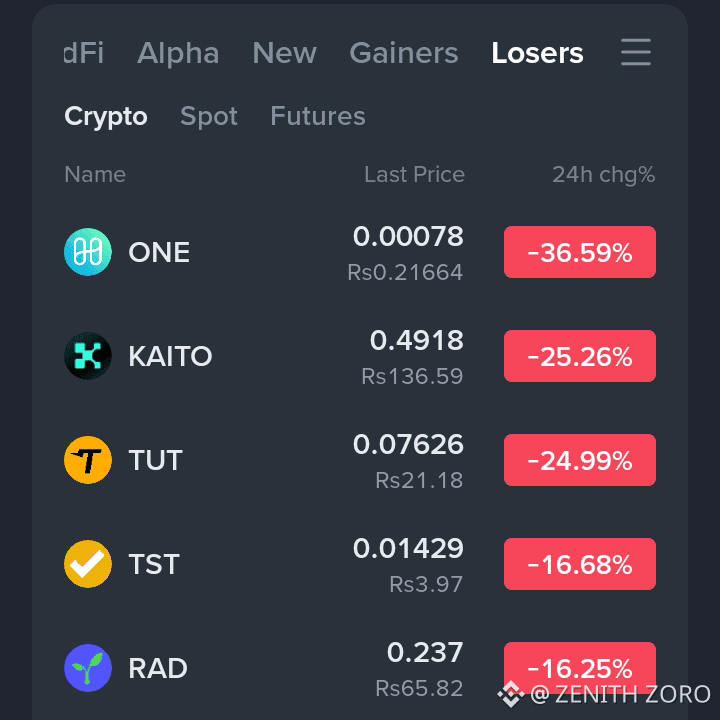Click the -36.59% change badge for ONE

point(579,252)
